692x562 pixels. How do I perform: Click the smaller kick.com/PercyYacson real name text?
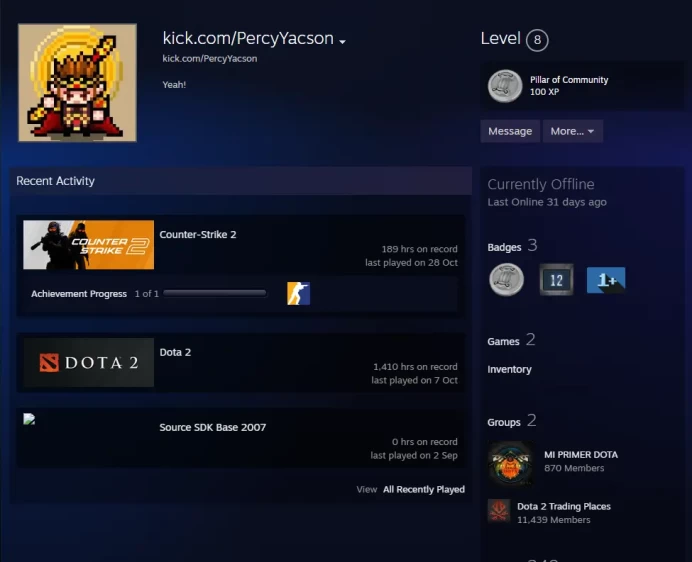click(x=210, y=59)
